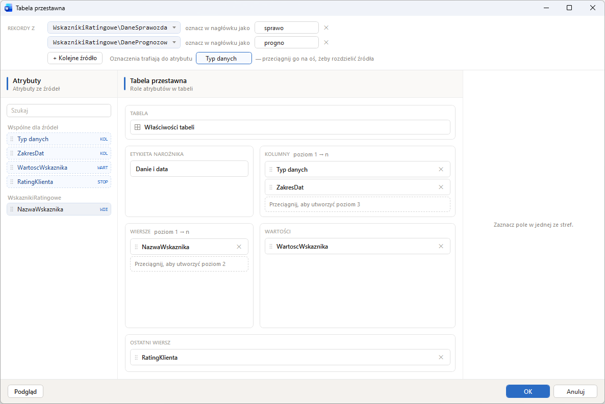The width and height of the screenshot is (605, 404).
Task: Click Anuluj to cancel
Action: (575, 391)
